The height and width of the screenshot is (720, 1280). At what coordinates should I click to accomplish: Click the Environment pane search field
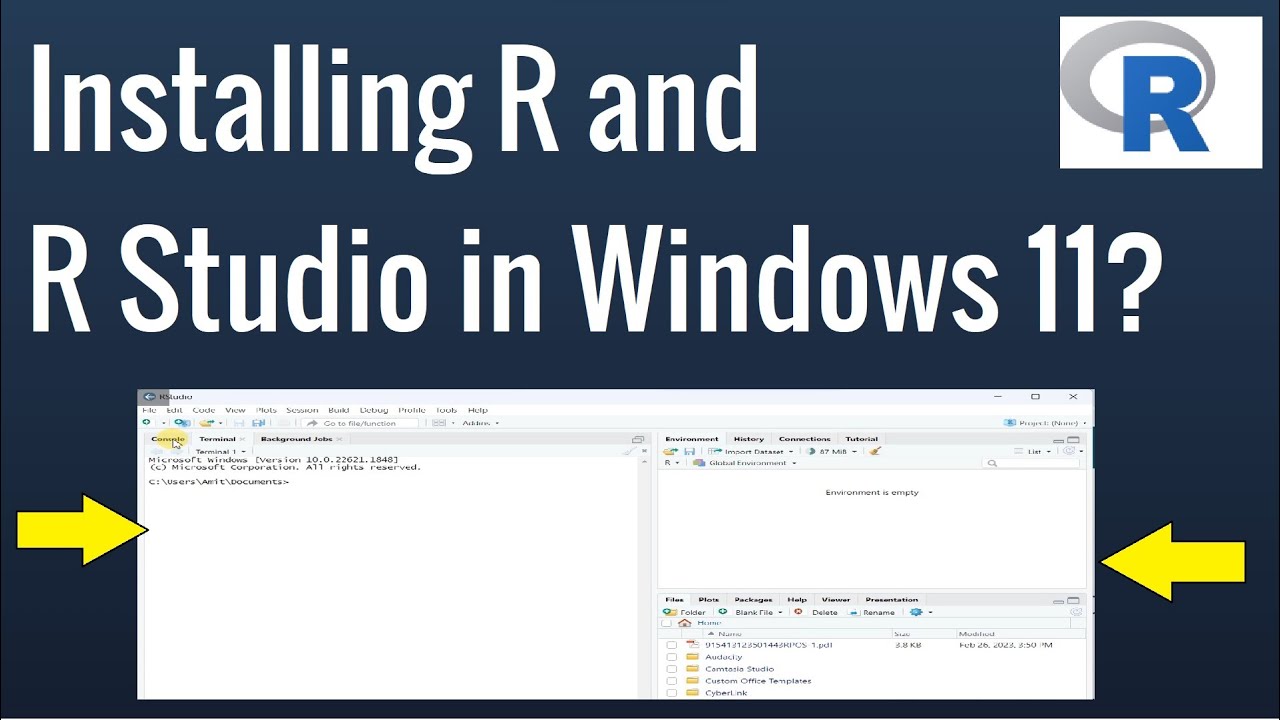click(x=1030, y=463)
